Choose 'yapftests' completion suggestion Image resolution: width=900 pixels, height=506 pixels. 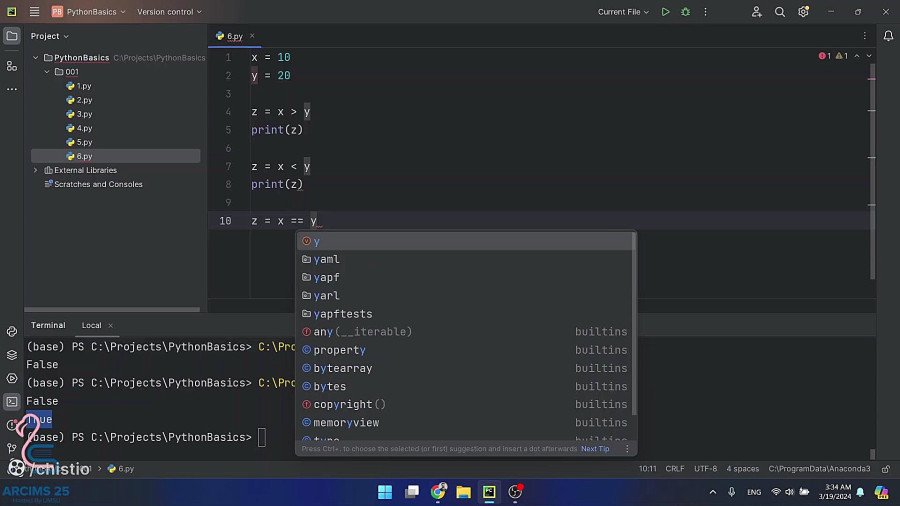pos(465,314)
